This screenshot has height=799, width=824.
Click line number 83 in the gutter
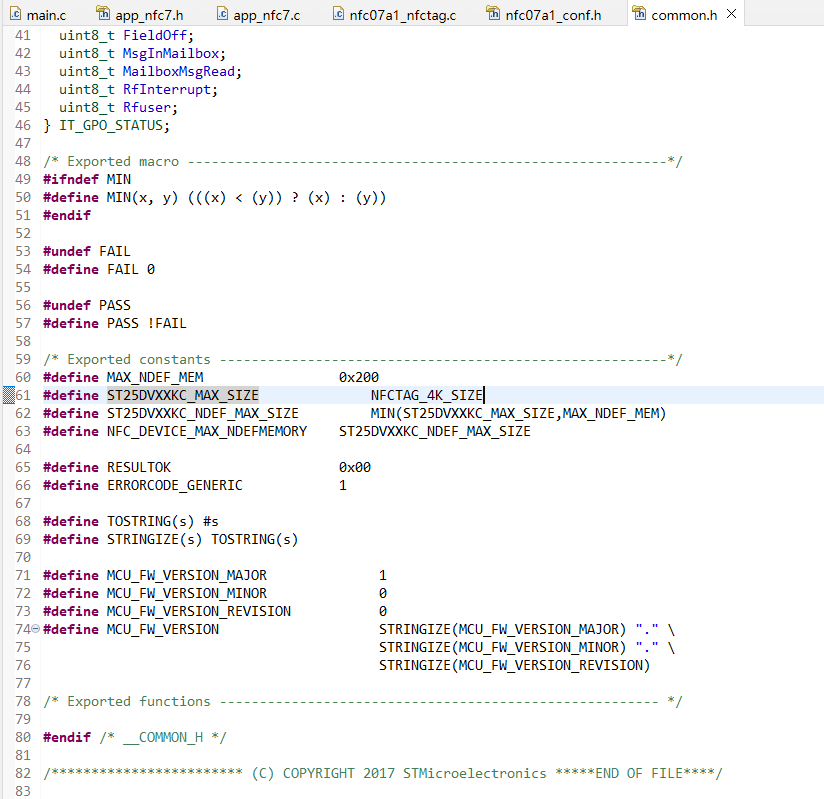click(23, 791)
